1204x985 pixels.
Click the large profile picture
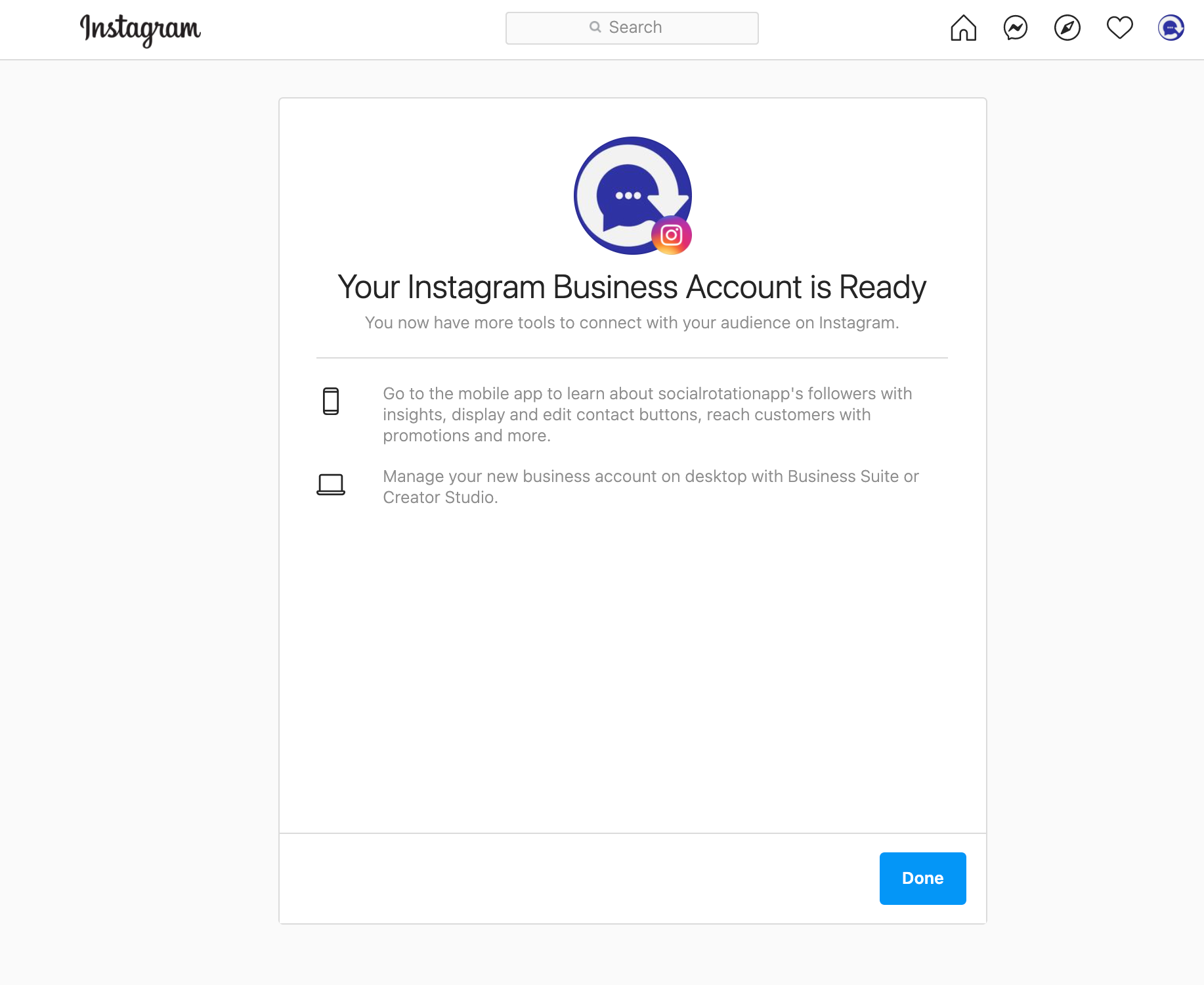[632, 196]
